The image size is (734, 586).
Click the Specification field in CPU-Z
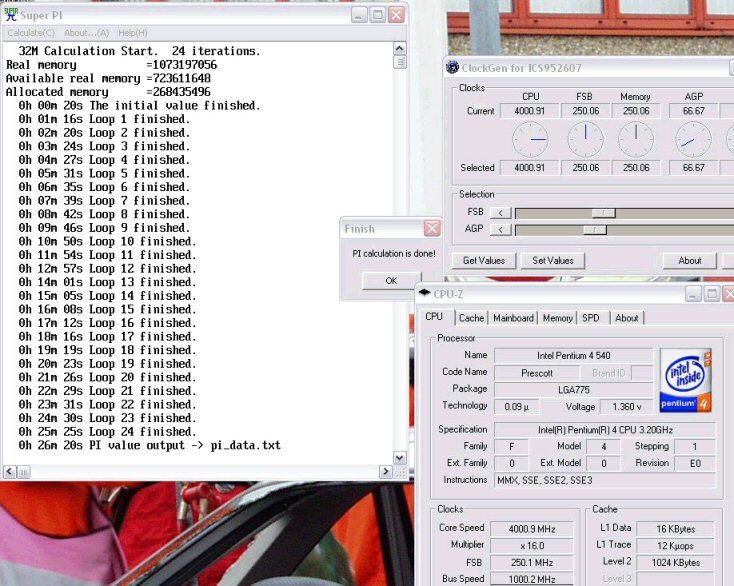tap(605, 430)
